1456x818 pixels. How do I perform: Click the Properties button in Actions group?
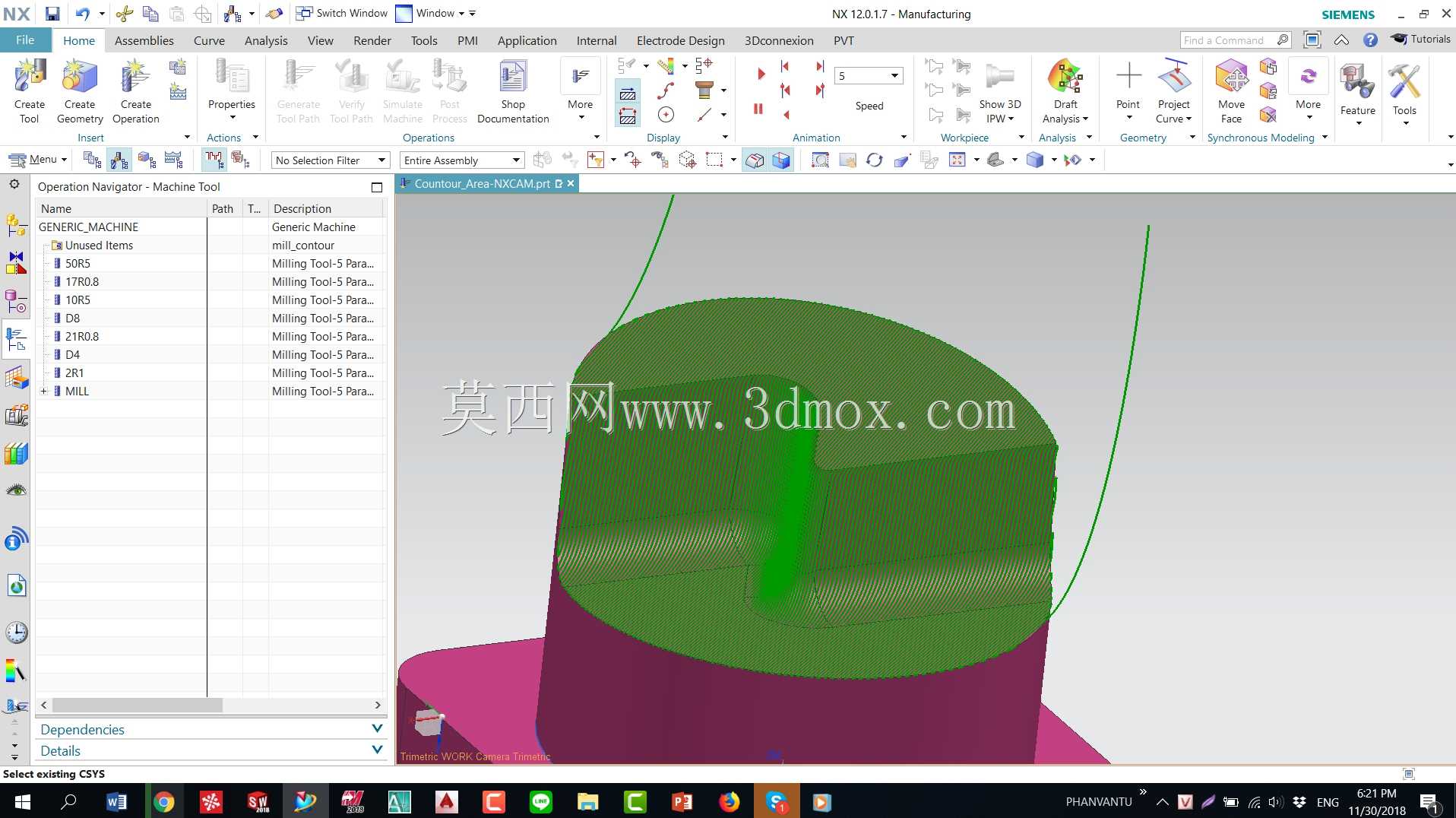[x=232, y=91]
